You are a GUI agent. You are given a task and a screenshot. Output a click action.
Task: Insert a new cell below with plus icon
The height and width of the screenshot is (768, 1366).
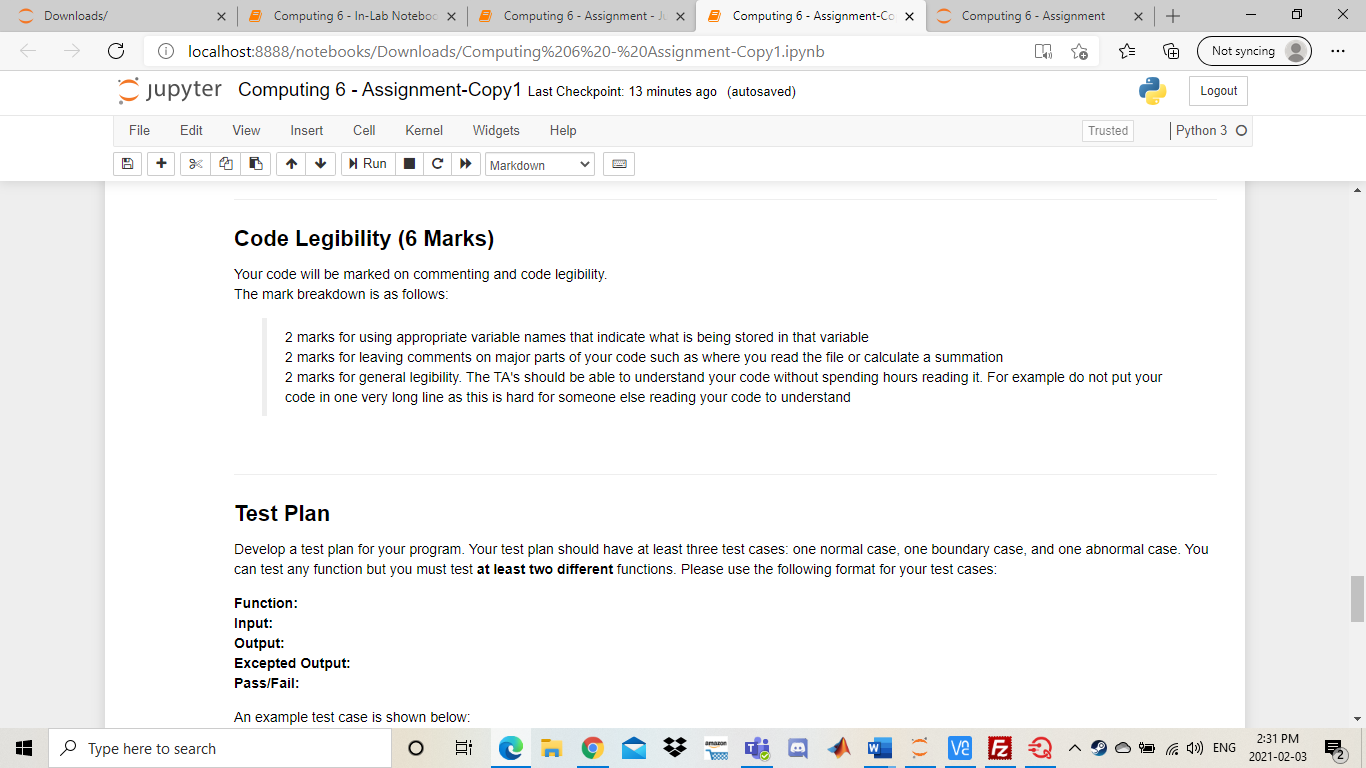(160, 164)
